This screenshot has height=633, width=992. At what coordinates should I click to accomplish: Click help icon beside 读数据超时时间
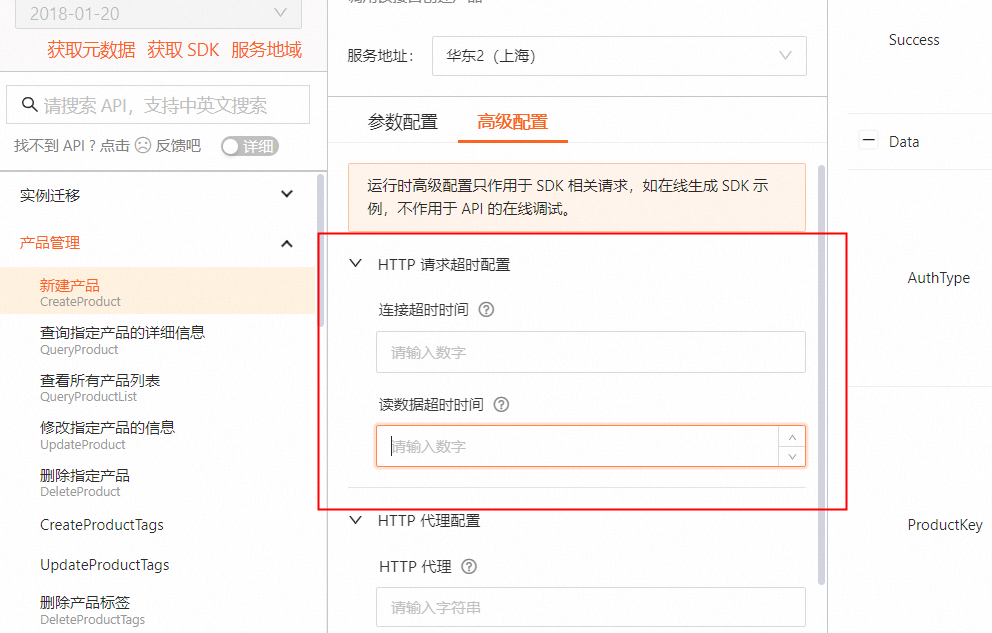coord(502,405)
